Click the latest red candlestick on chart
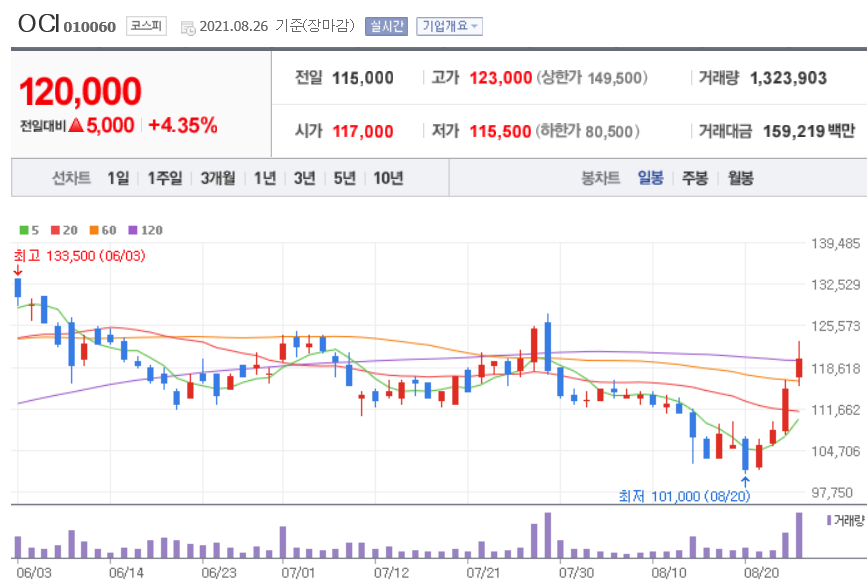 tap(799, 368)
